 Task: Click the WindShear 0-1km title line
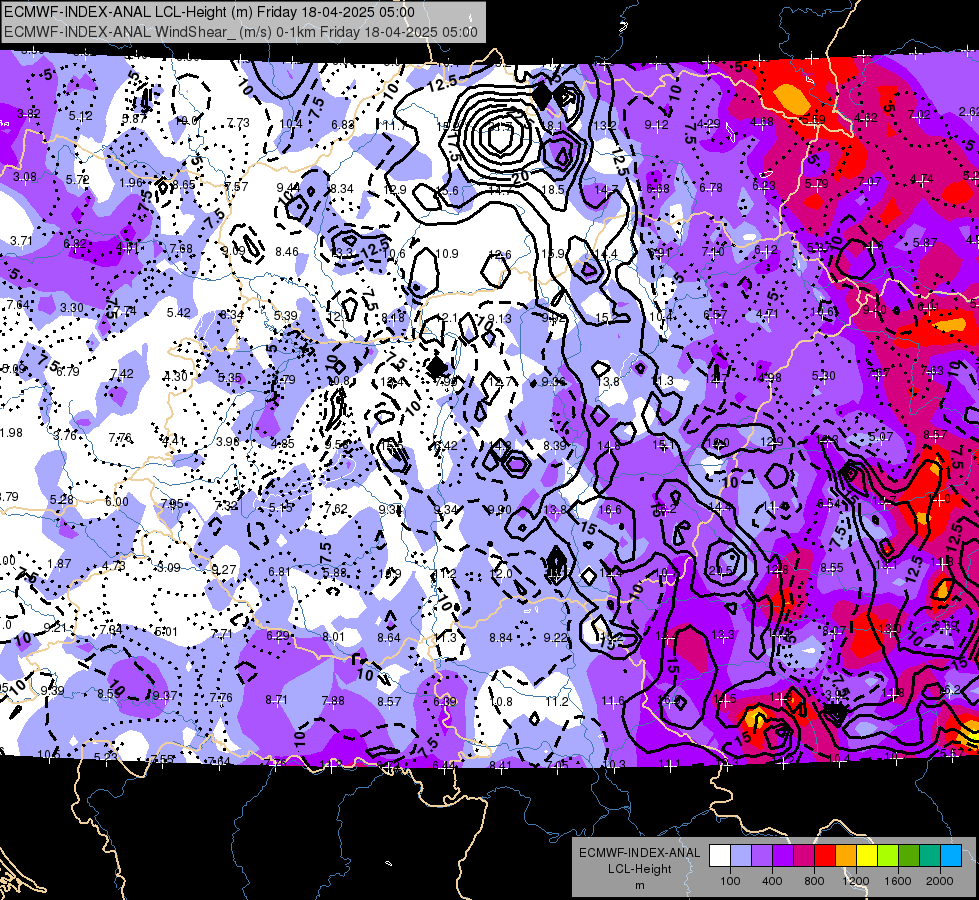pyautogui.click(x=240, y=32)
